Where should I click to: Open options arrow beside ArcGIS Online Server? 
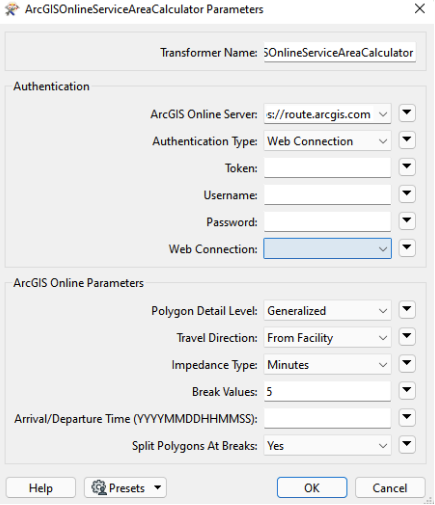(x=407, y=113)
